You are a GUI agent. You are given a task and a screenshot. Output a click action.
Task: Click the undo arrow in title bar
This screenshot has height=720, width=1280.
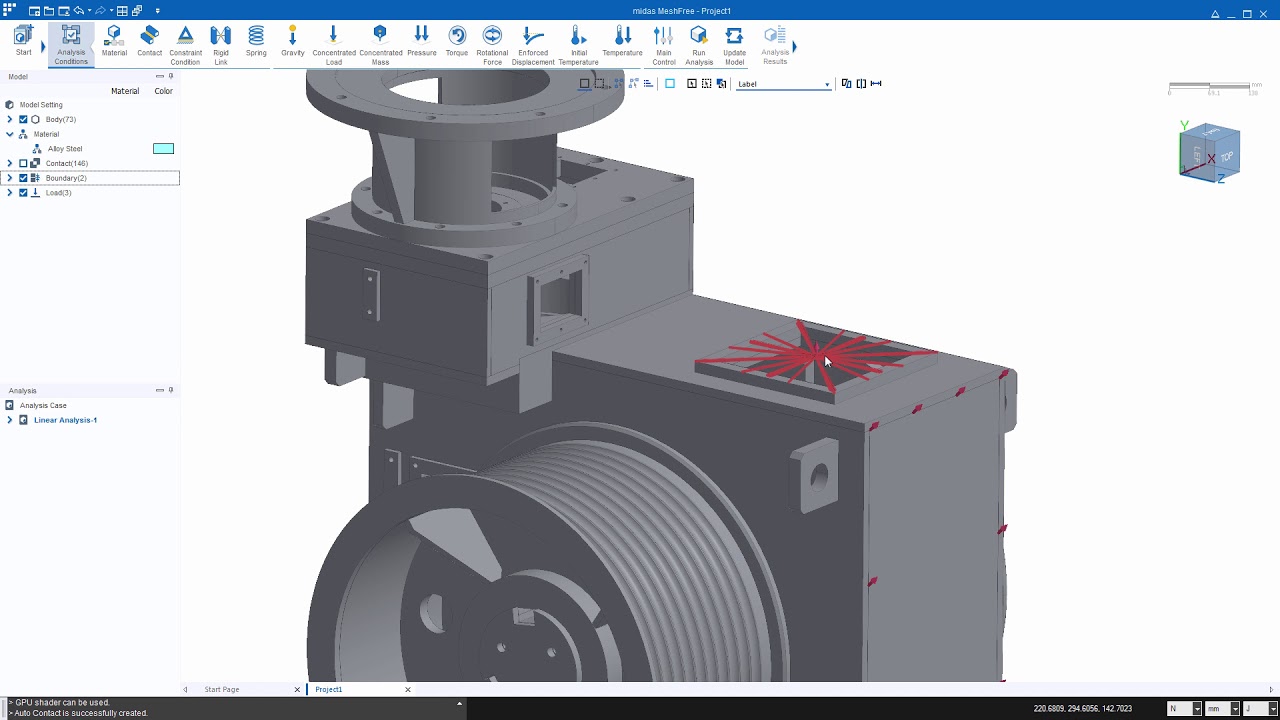coord(78,11)
